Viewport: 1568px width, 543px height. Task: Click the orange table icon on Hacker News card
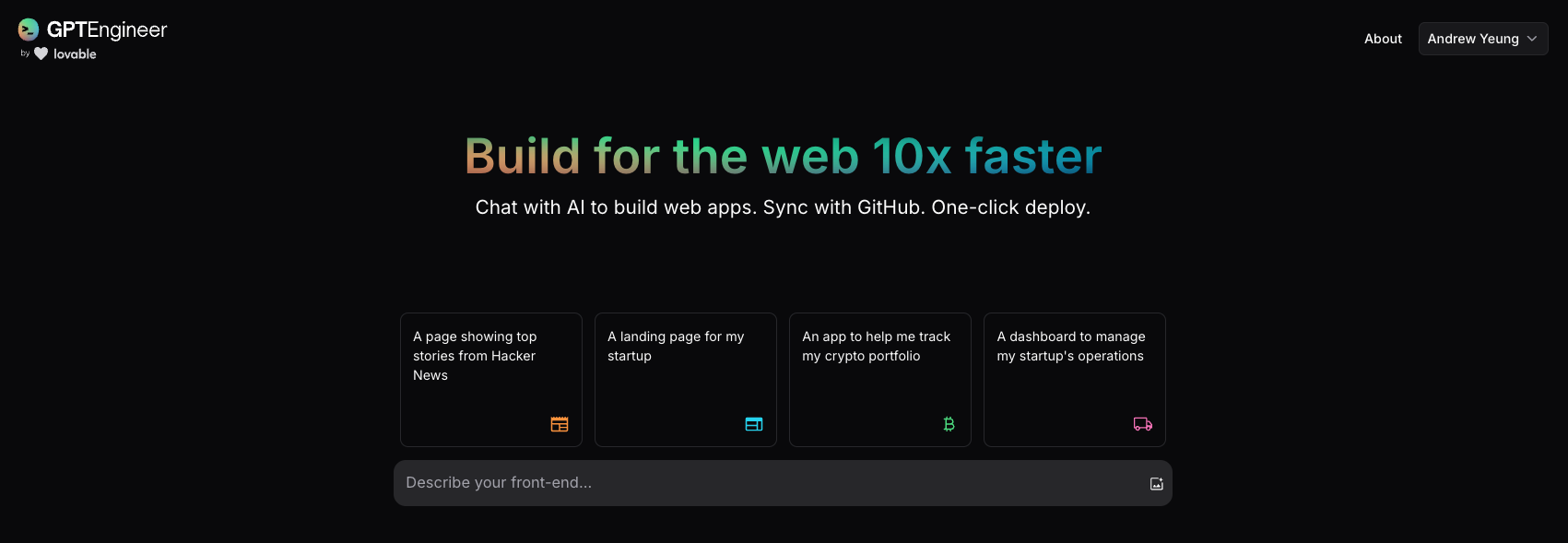point(560,424)
